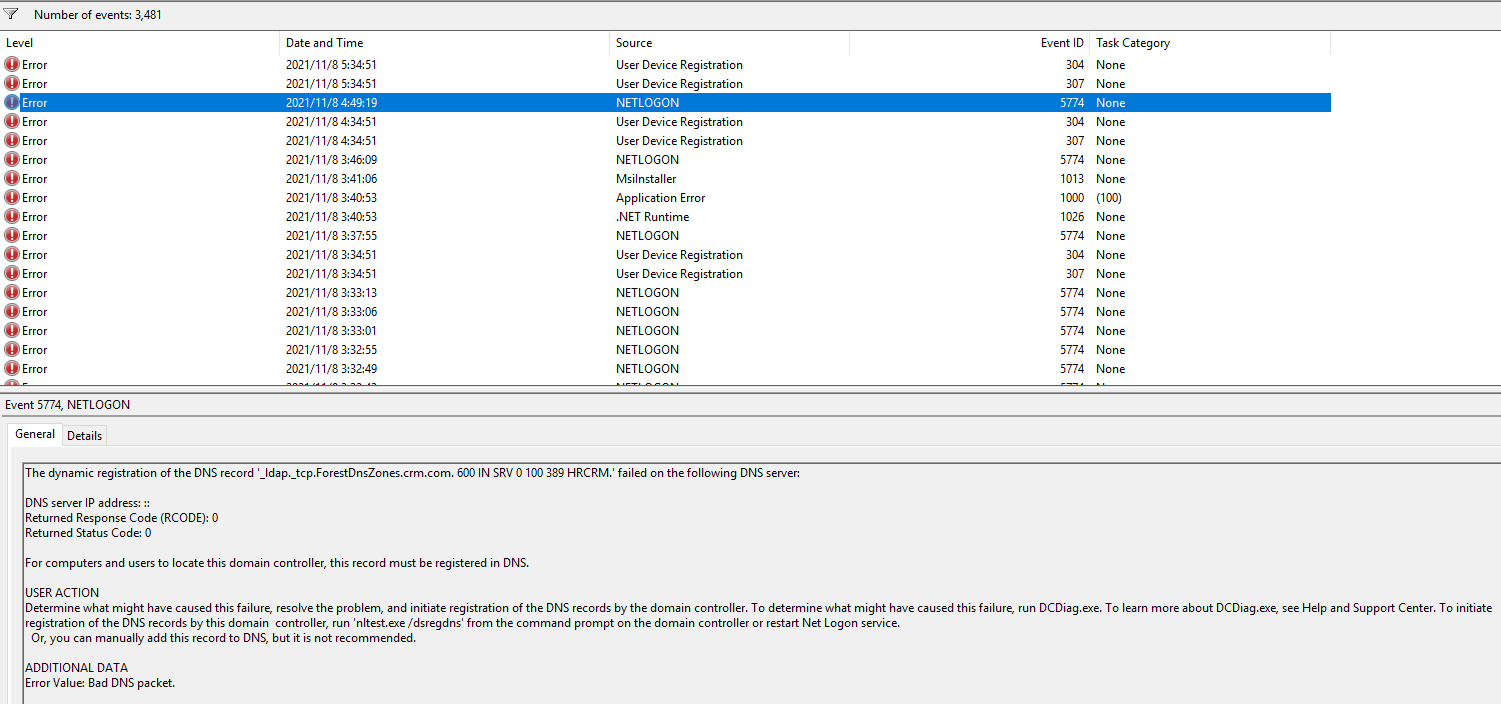Switch to the General tab
The image size is (1501, 704).
[35, 434]
